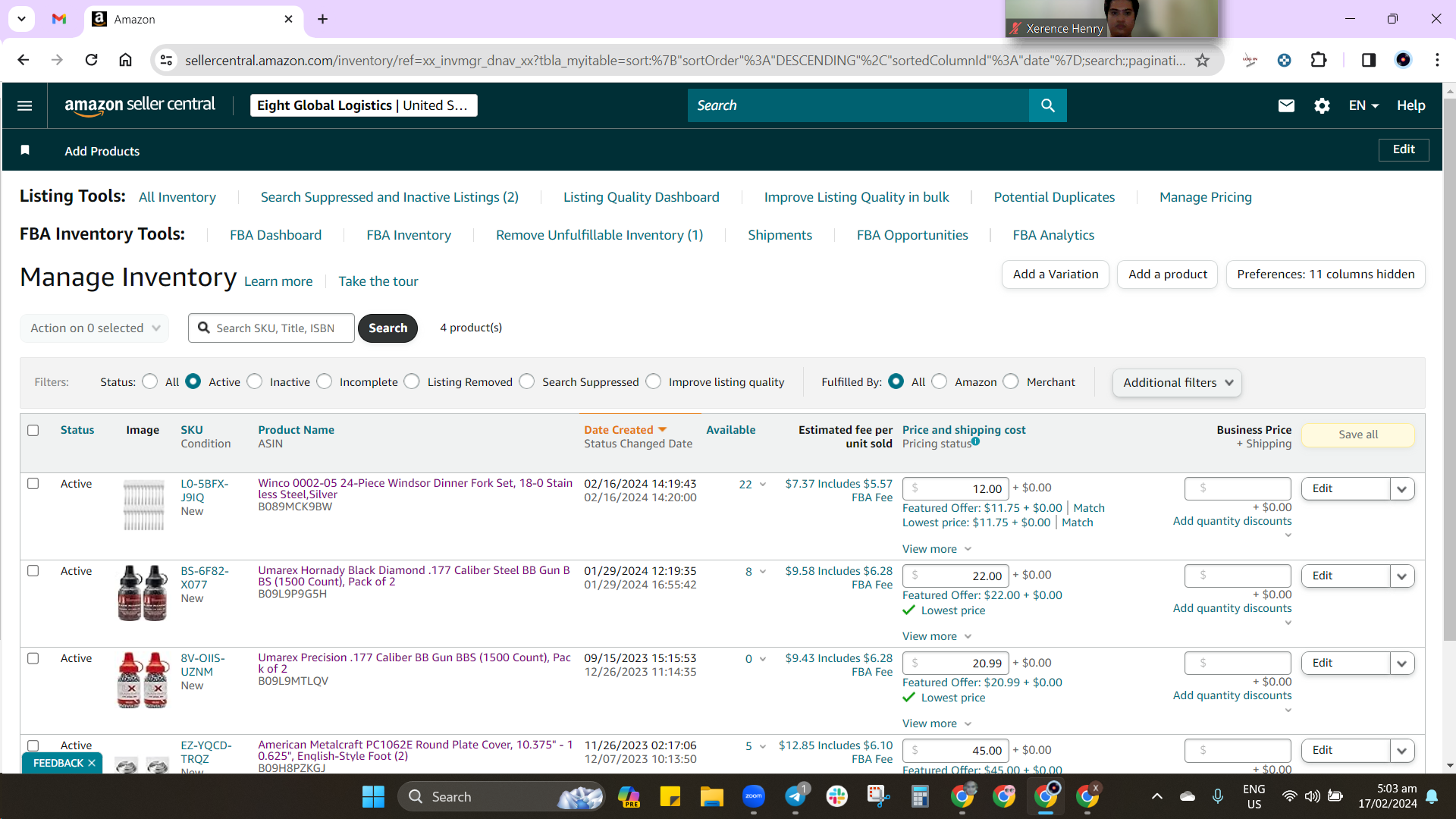
Task: Open the Action on 0 selected dropdown
Action: 95,328
